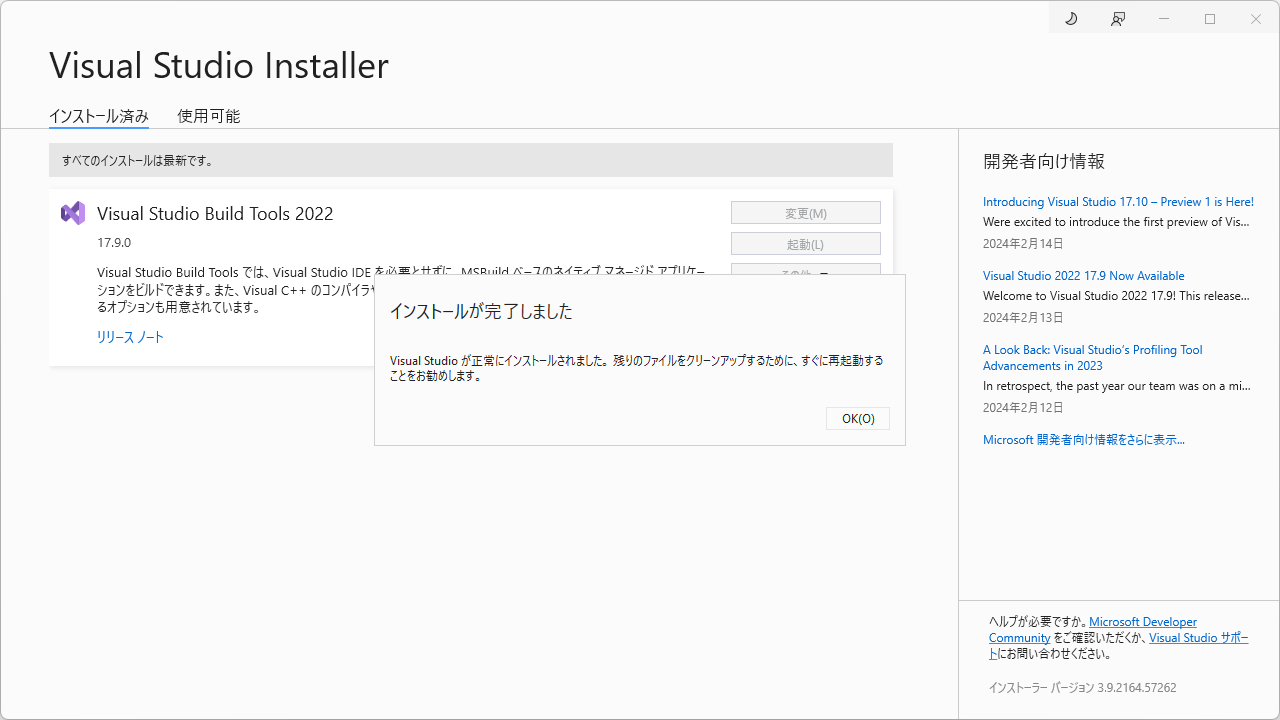The height and width of the screenshot is (720, 1280).
Task: Show more Microsoft 開発者向け情報
Action: (1083, 439)
